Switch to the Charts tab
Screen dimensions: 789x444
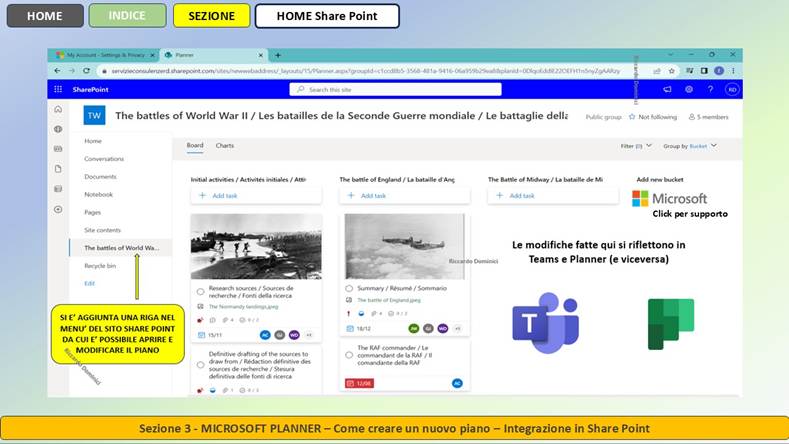[x=224, y=145]
